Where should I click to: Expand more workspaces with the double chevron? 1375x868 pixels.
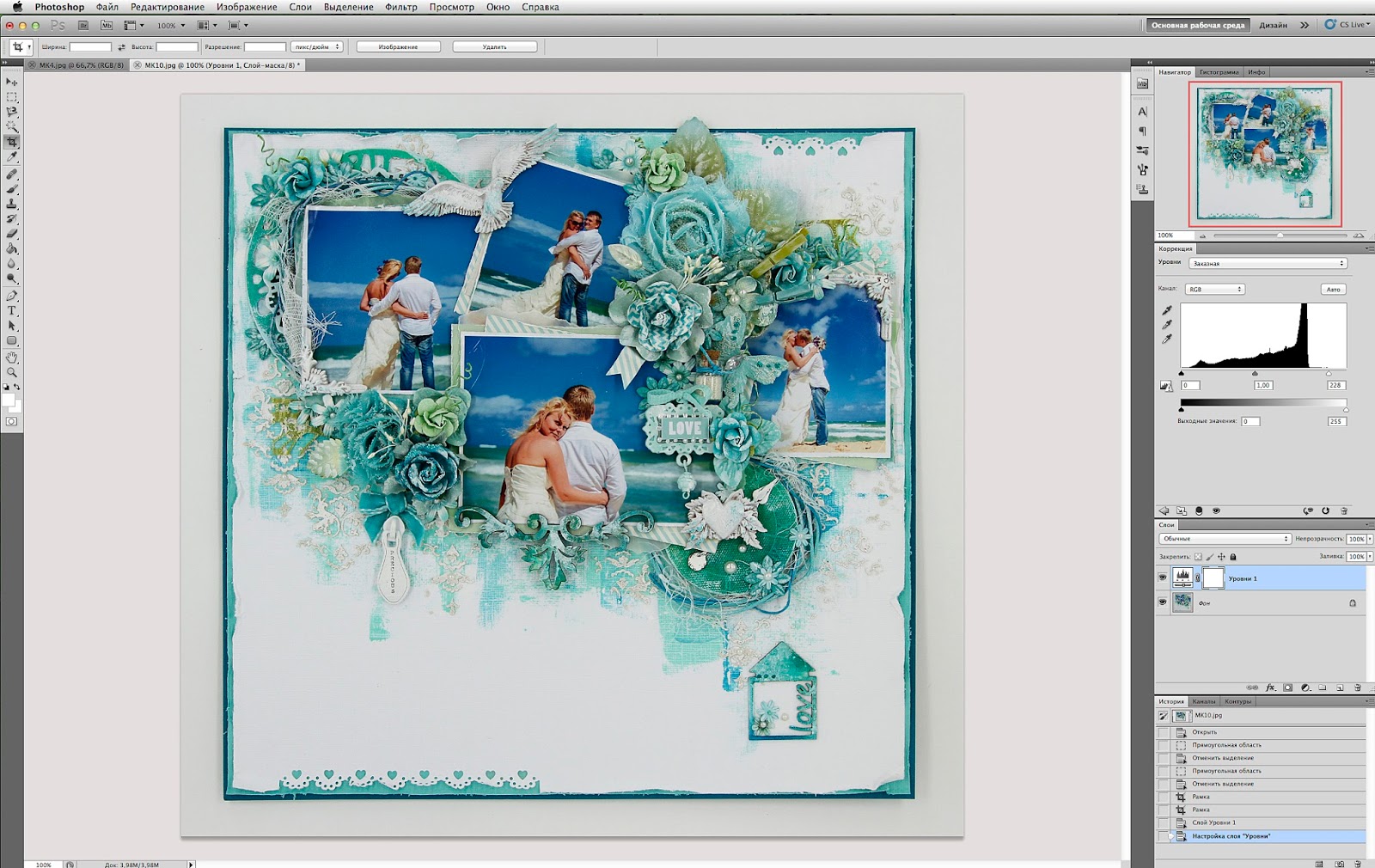click(1305, 25)
